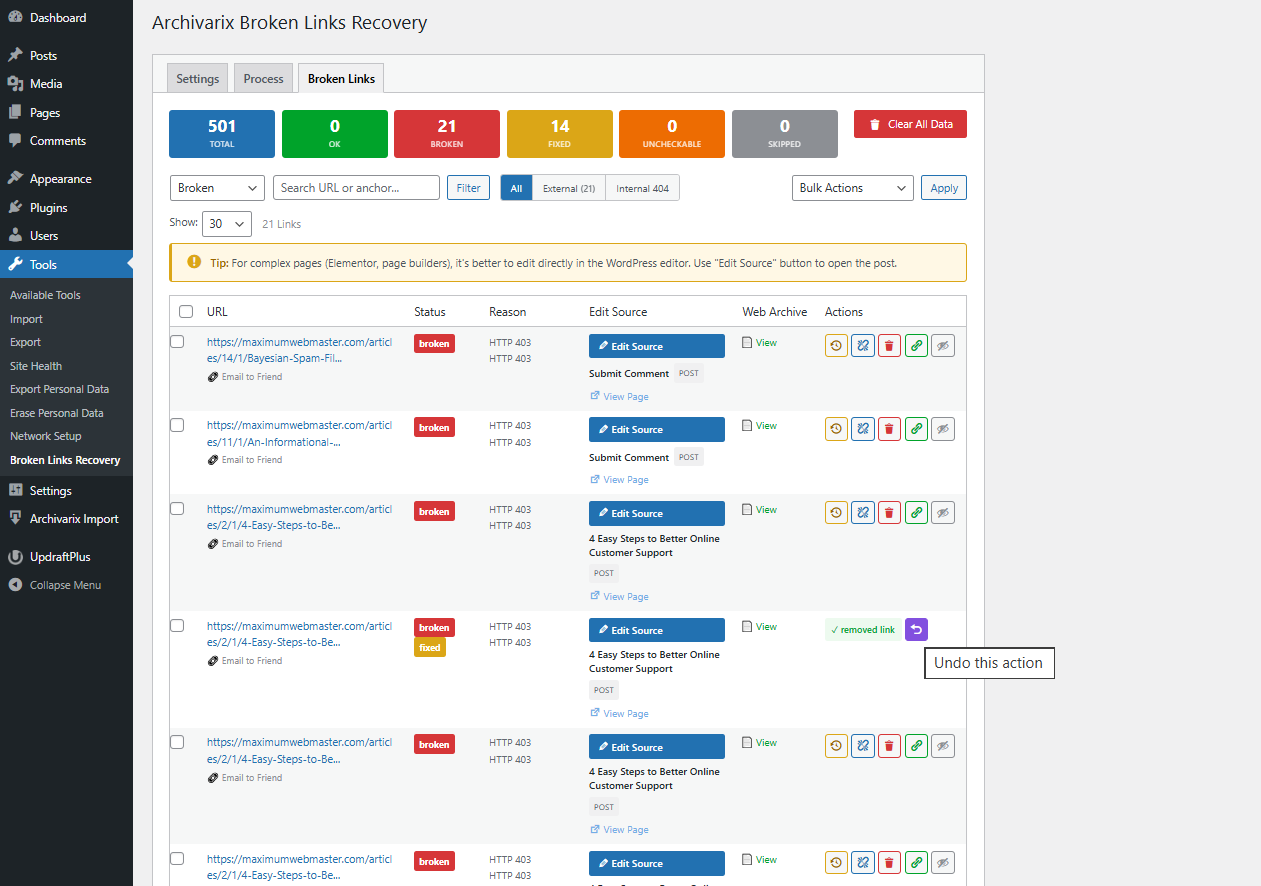Open the Tools section in the admin sidebar
1261x886 pixels.
pyautogui.click(x=45, y=264)
